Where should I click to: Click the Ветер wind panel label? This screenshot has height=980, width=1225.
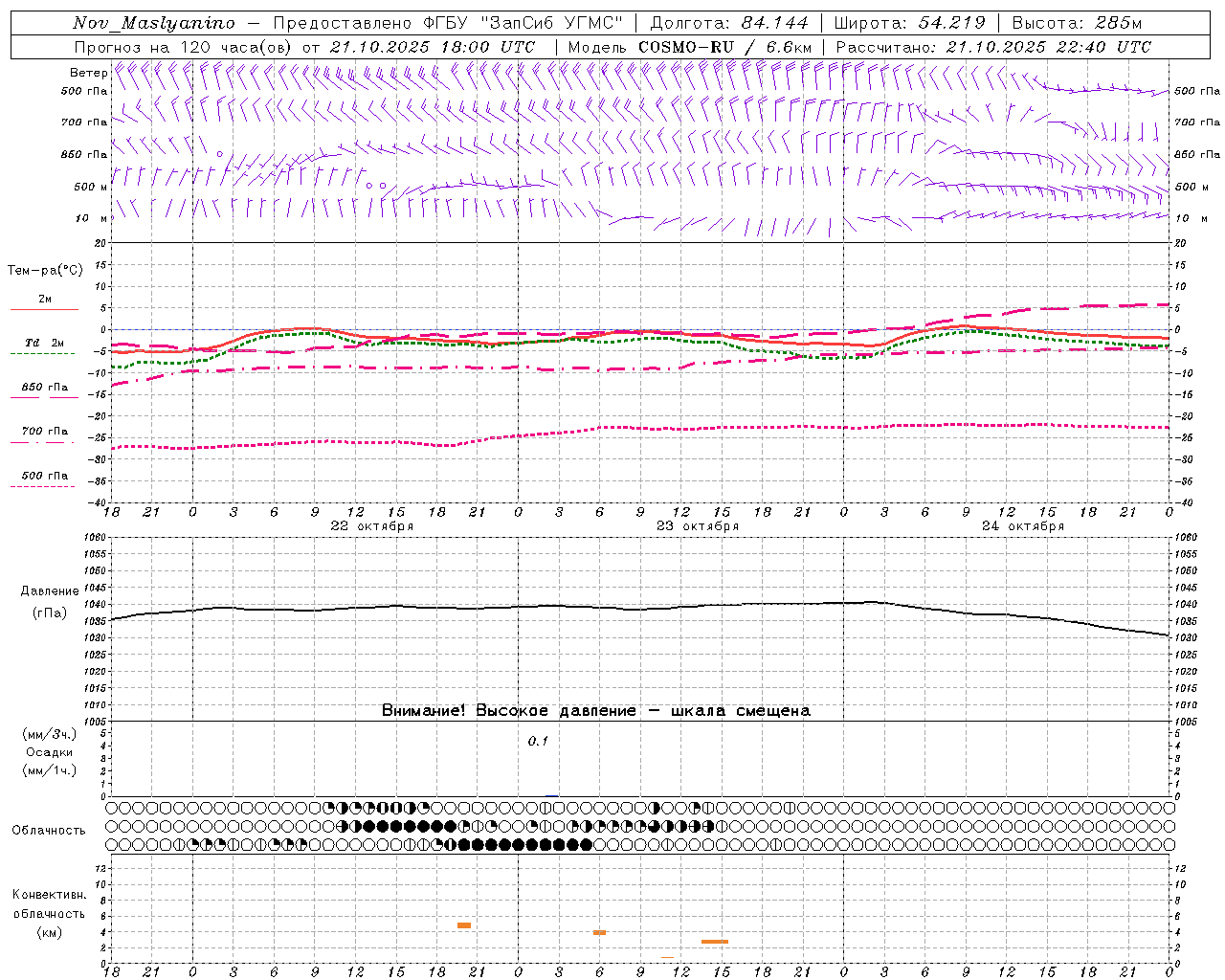click(x=88, y=73)
